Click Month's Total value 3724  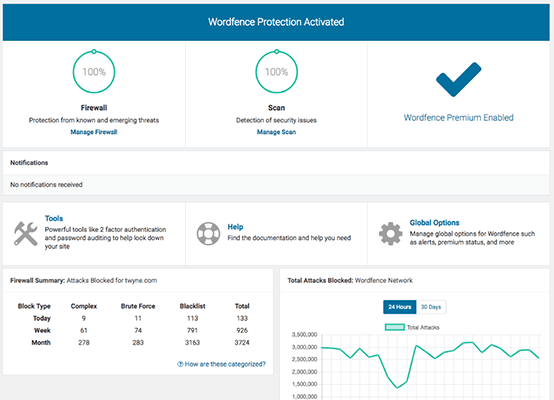tap(242, 342)
